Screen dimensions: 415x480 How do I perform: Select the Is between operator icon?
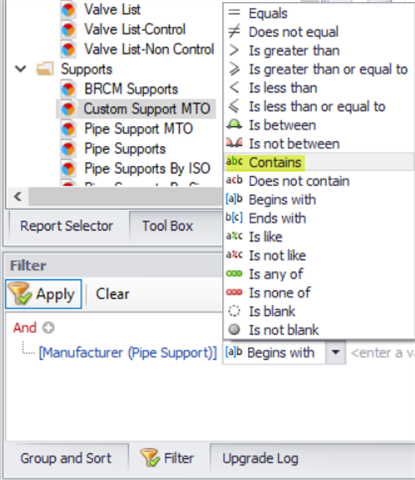pyautogui.click(x=234, y=125)
